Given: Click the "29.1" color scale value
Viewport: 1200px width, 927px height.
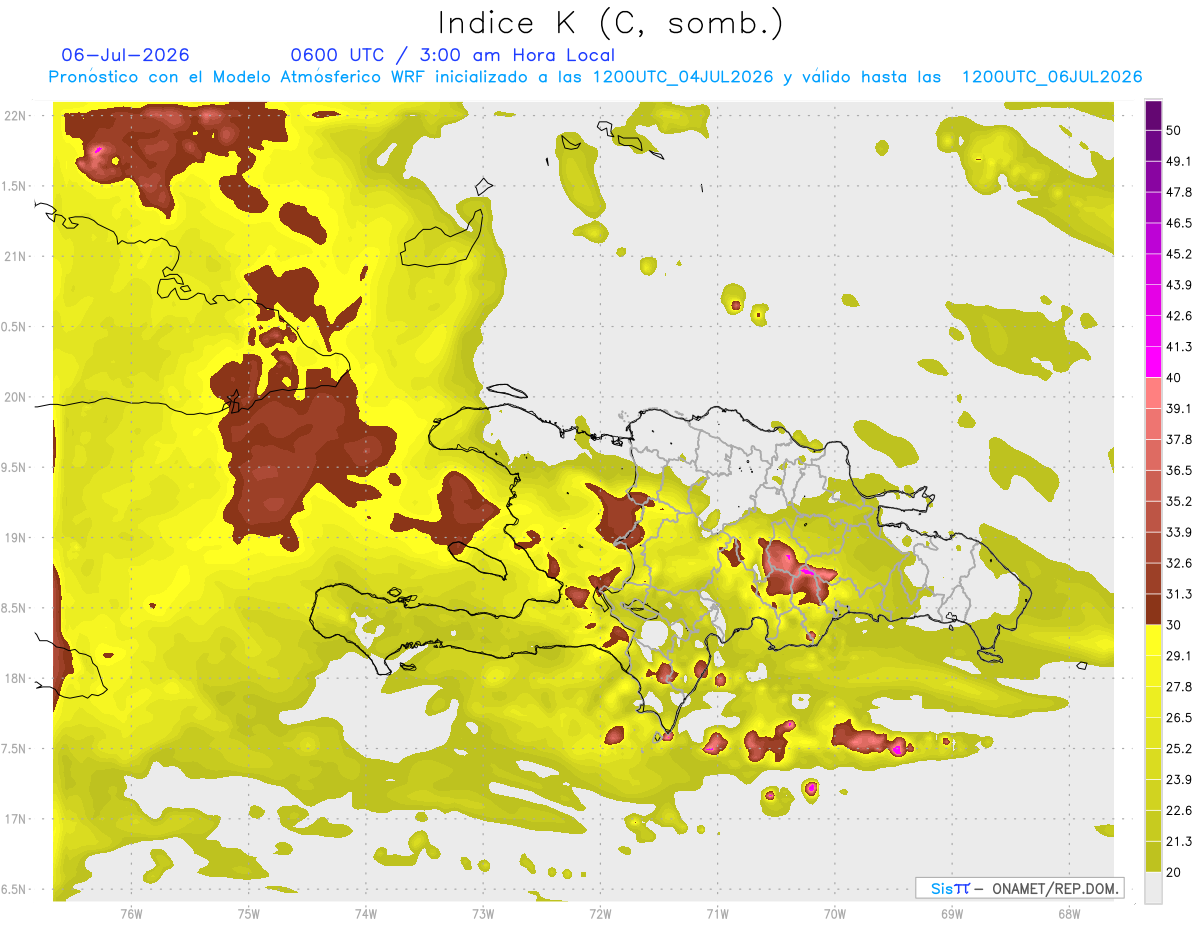Looking at the screenshot, I should pyautogui.click(x=1178, y=656).
